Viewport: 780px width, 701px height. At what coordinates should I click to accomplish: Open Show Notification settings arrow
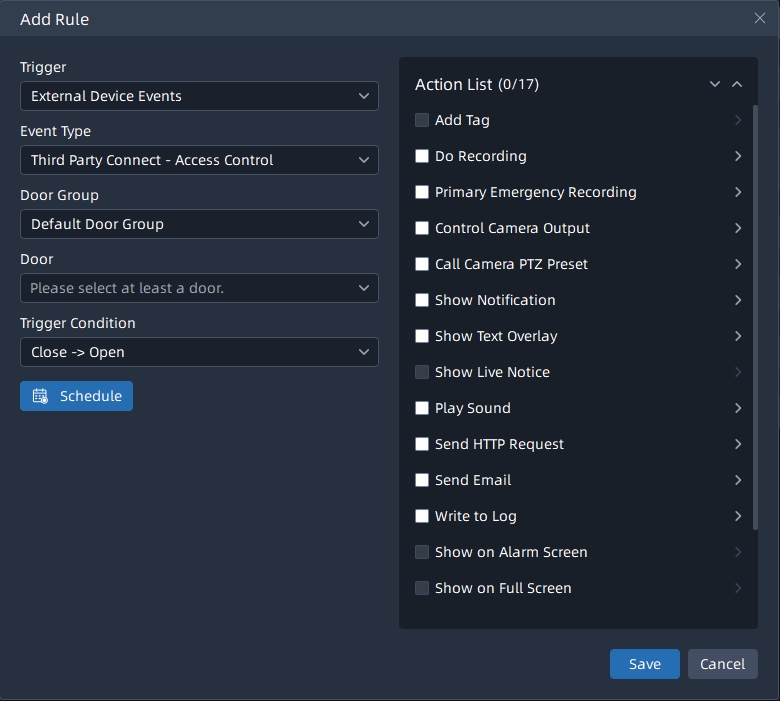point(738,300)
